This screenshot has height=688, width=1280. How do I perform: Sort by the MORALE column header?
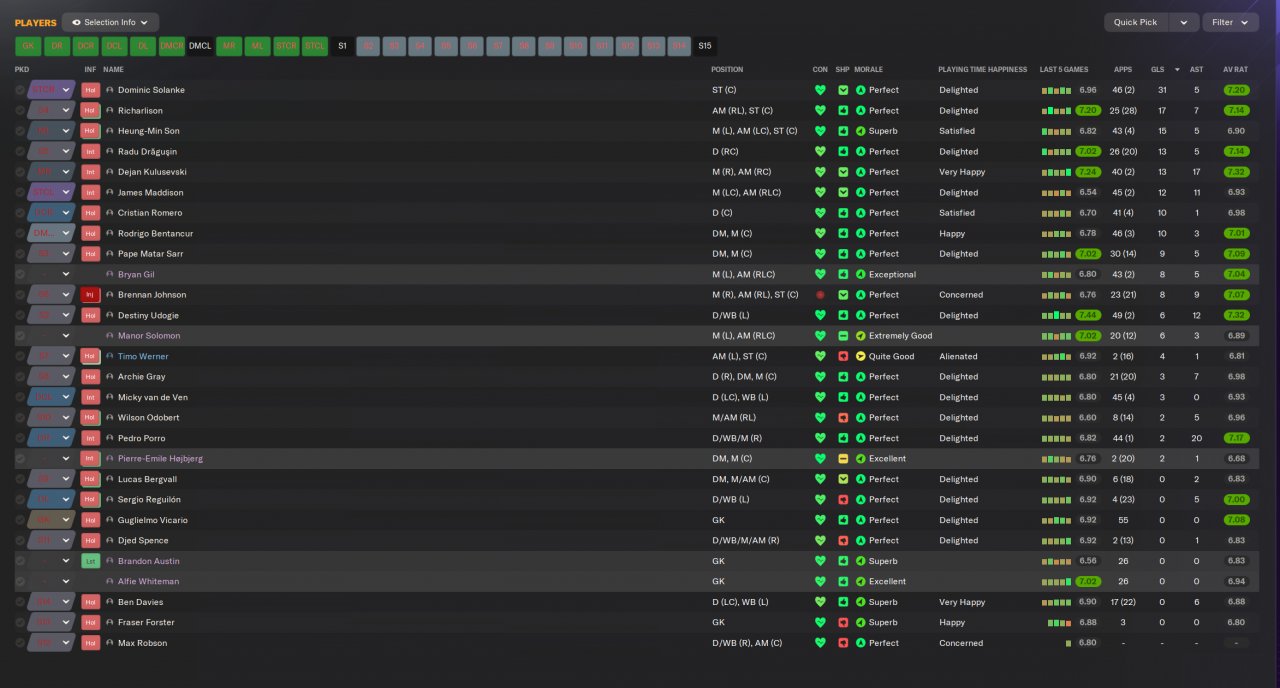pos(869,70)
